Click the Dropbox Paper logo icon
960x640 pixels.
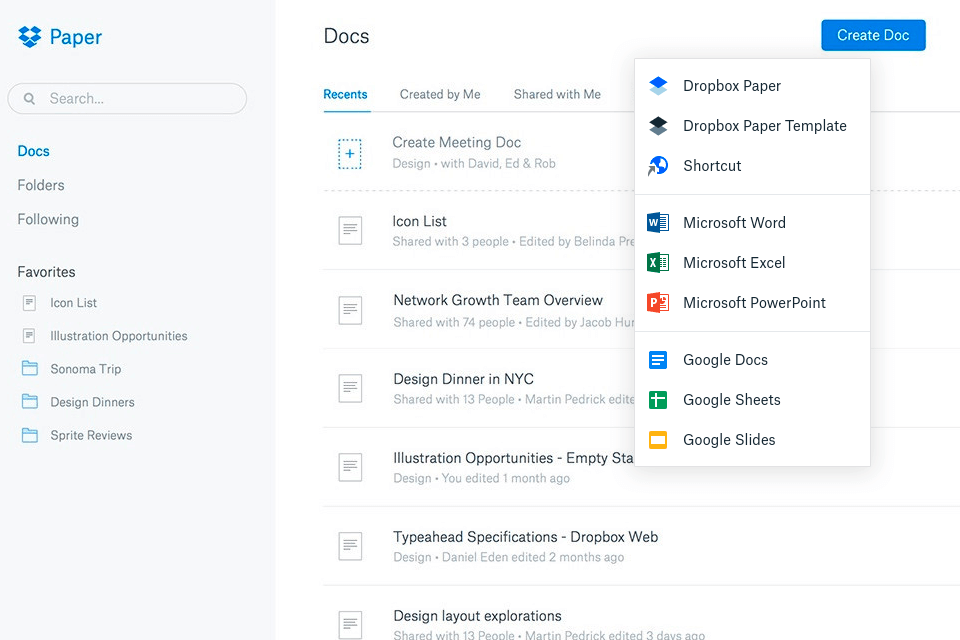click(29, 37)
